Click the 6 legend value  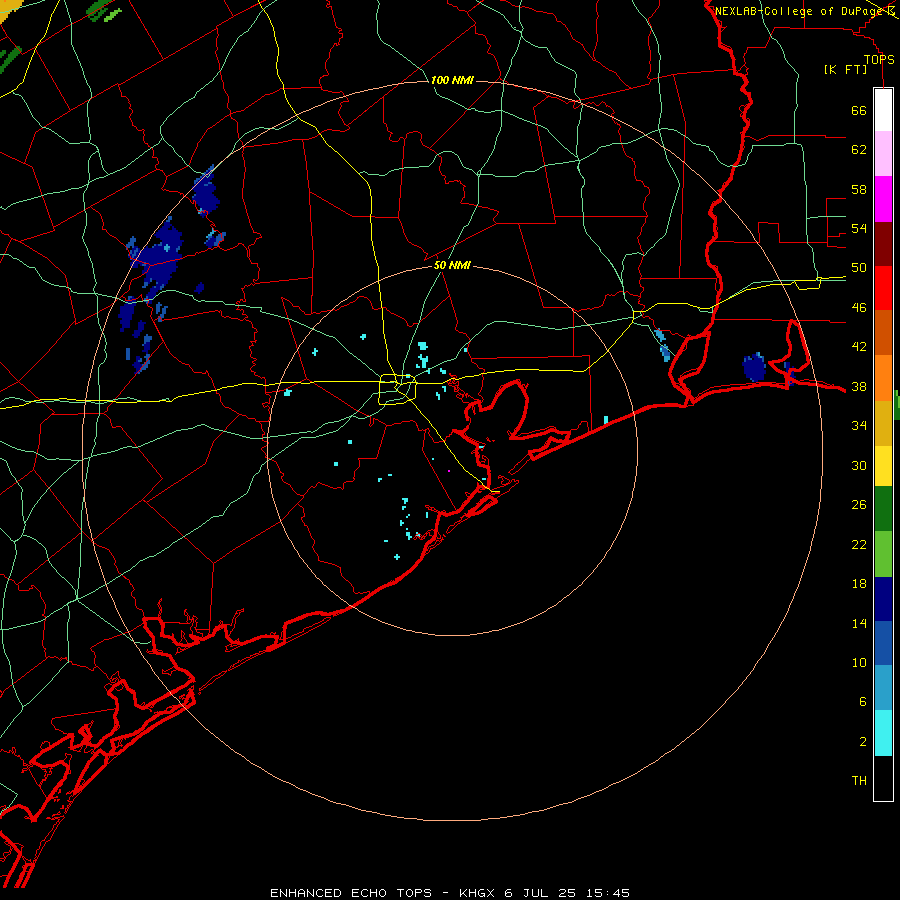click(x=862, y=702)
